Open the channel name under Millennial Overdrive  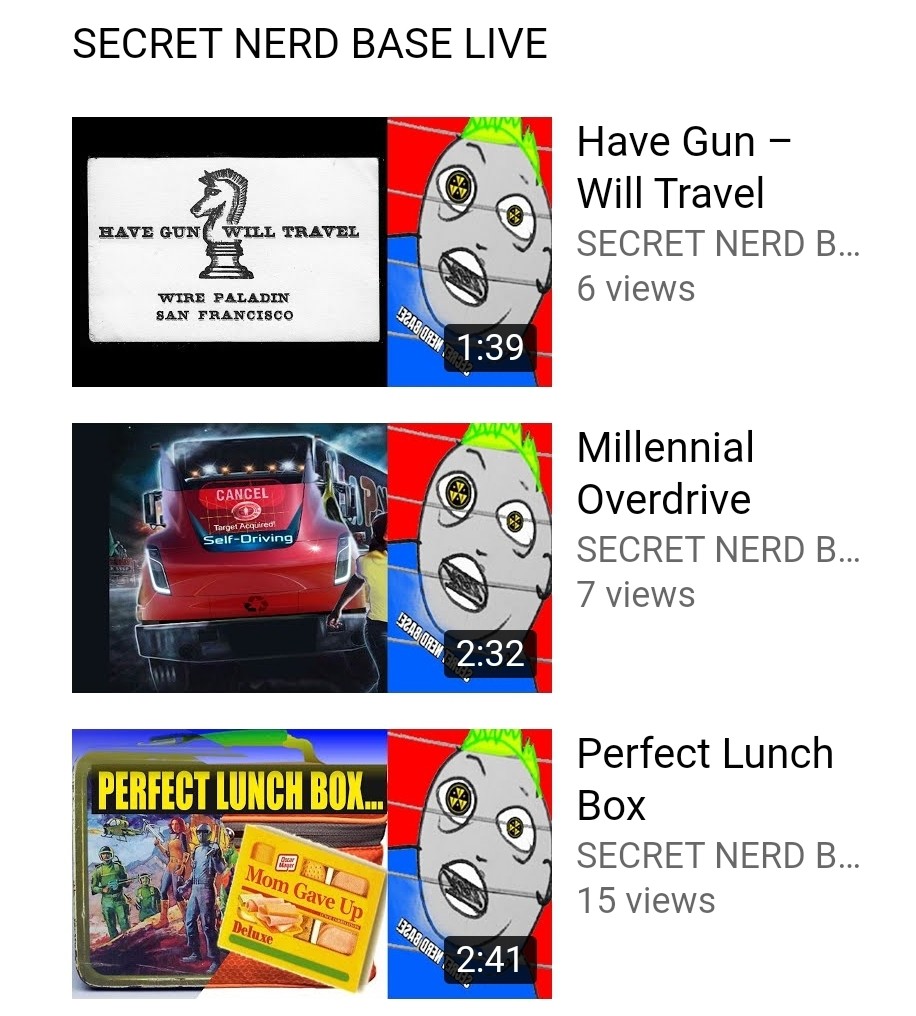click(x=718, y=549)
